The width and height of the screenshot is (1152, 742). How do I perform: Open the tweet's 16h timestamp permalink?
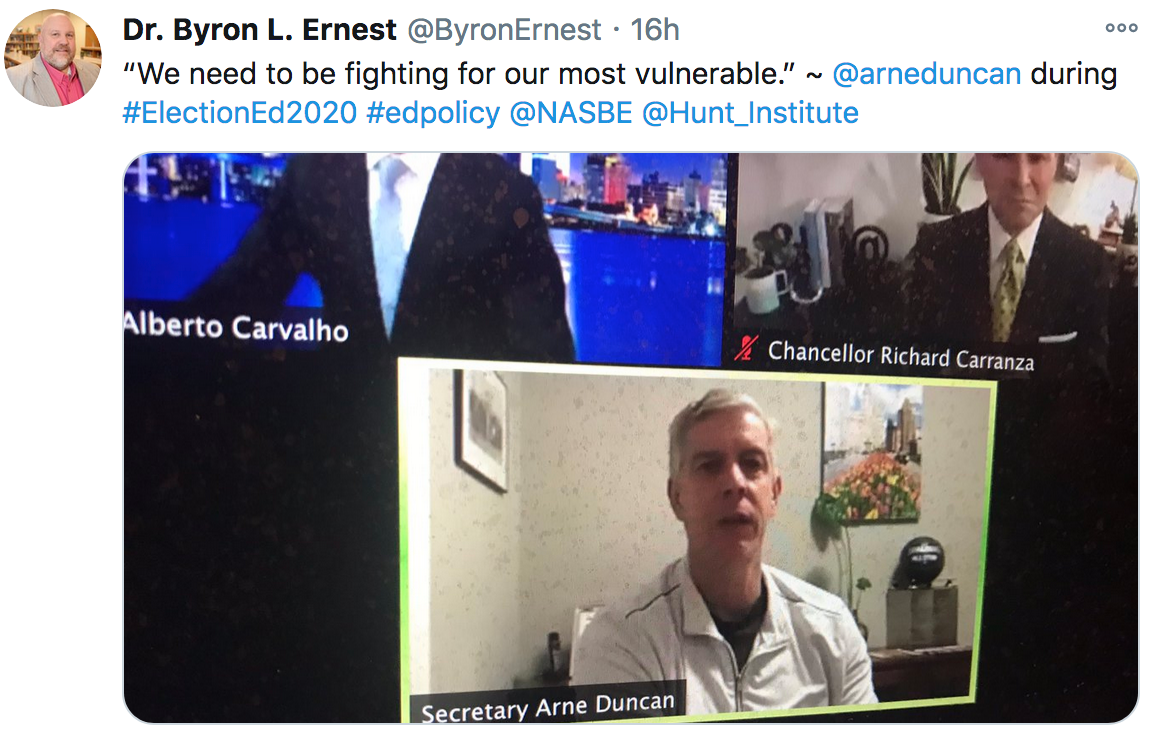(x=655, y=30)
